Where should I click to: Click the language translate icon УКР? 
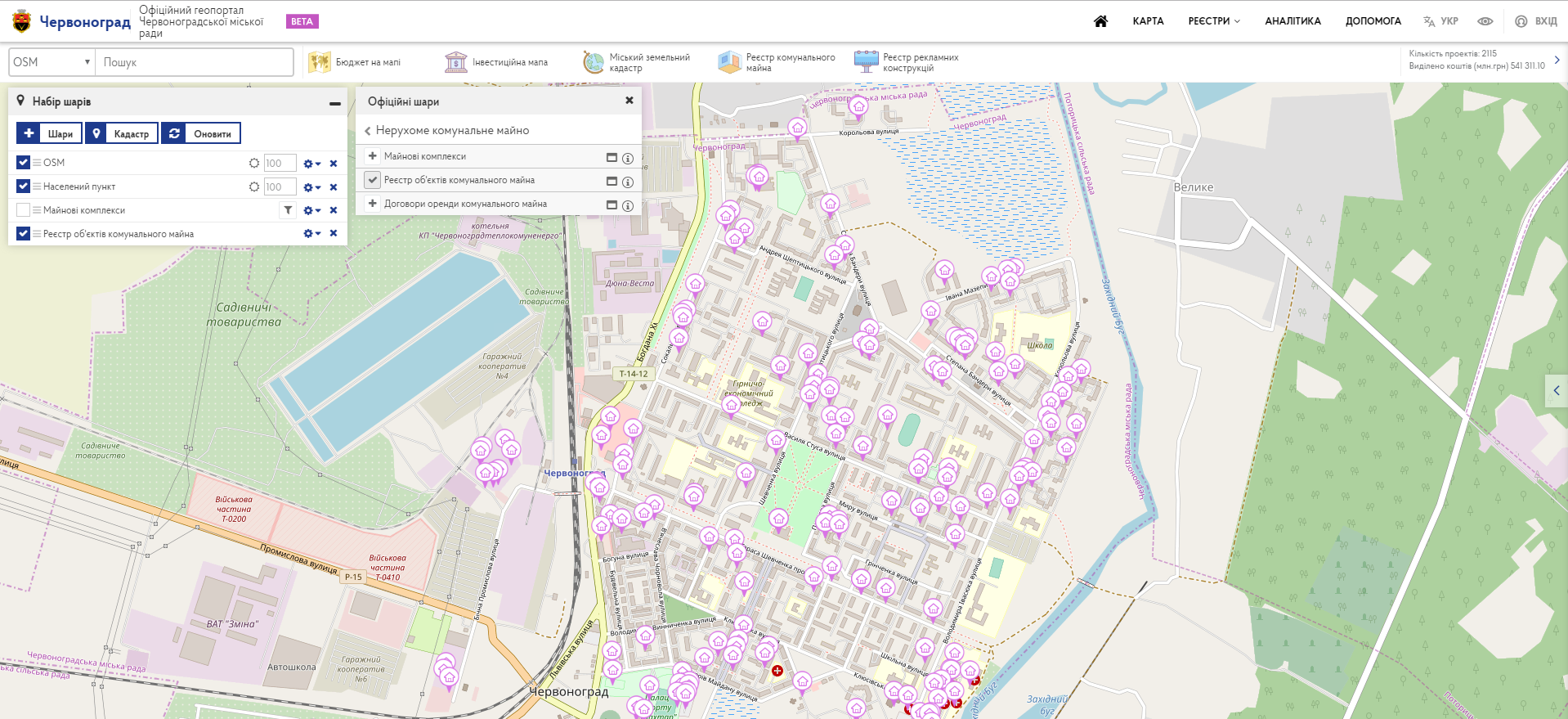coord(1440,21)
